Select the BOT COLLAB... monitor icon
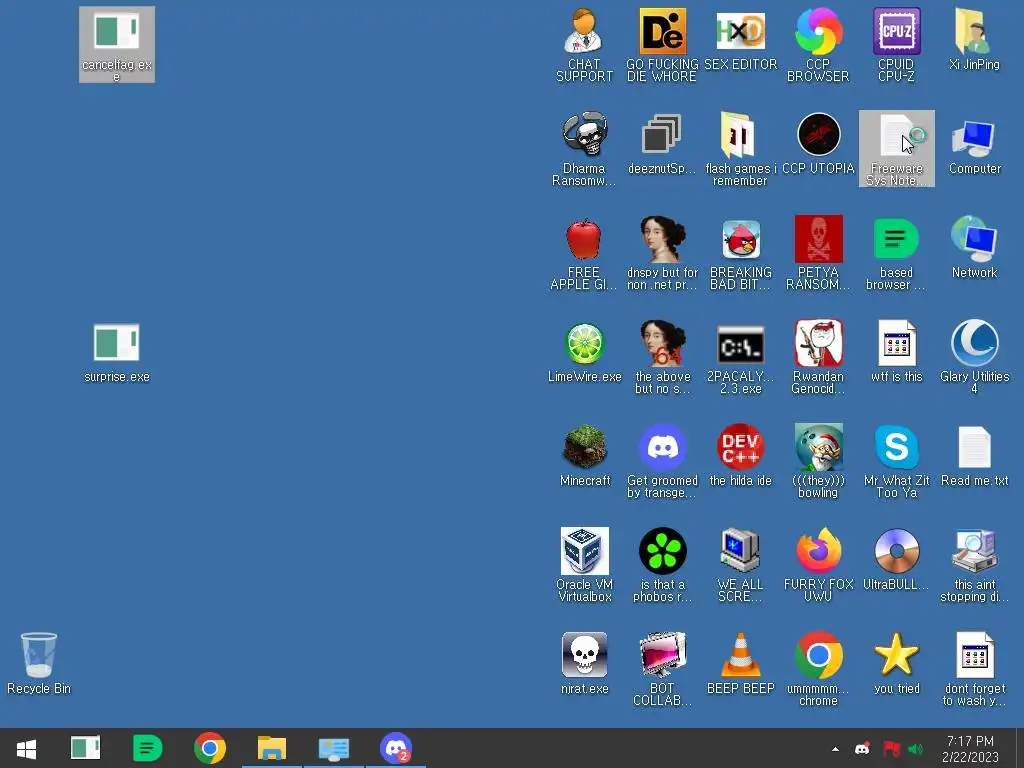Image resolution: width=1024 pixels, height=768 pixels. [x=662, y=668]
